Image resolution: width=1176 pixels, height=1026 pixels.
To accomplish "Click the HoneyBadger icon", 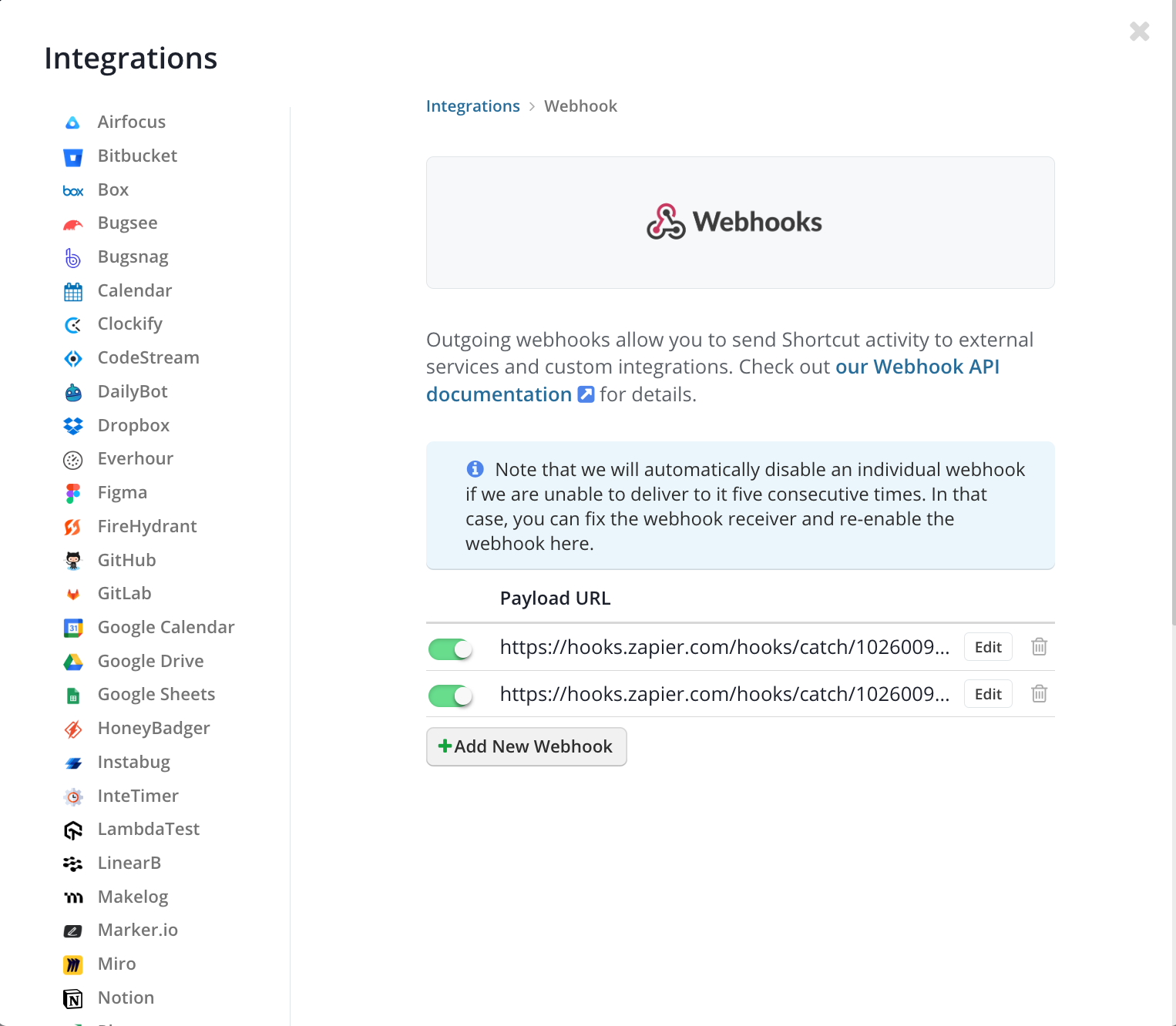I will pos(72,729).
